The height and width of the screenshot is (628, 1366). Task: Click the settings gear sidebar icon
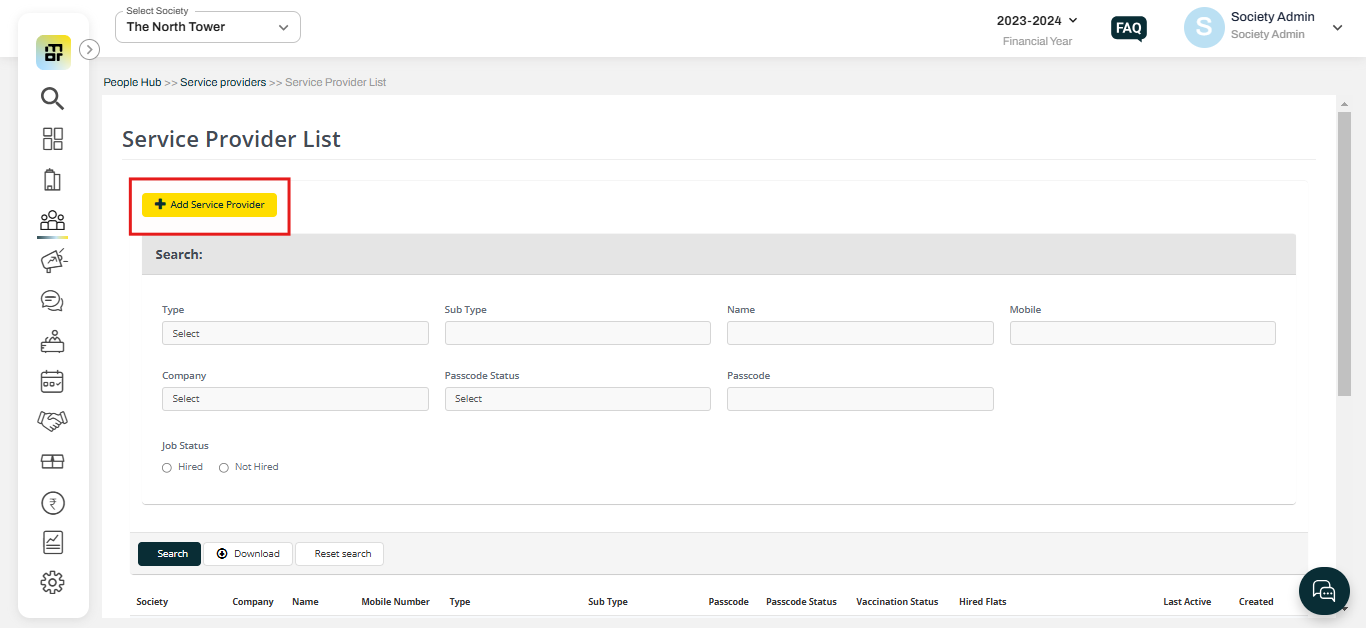[x=52, y=582]
